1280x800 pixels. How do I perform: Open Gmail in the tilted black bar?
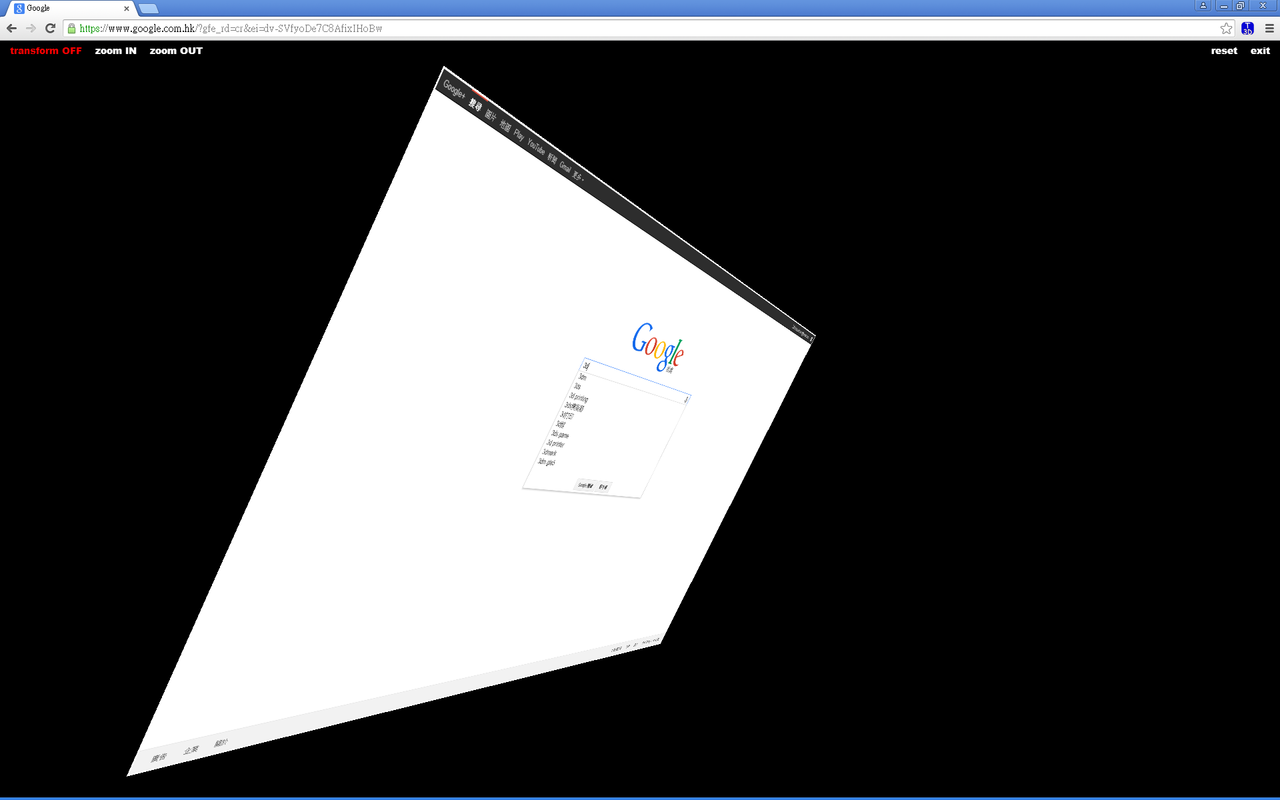pos(565,169)
